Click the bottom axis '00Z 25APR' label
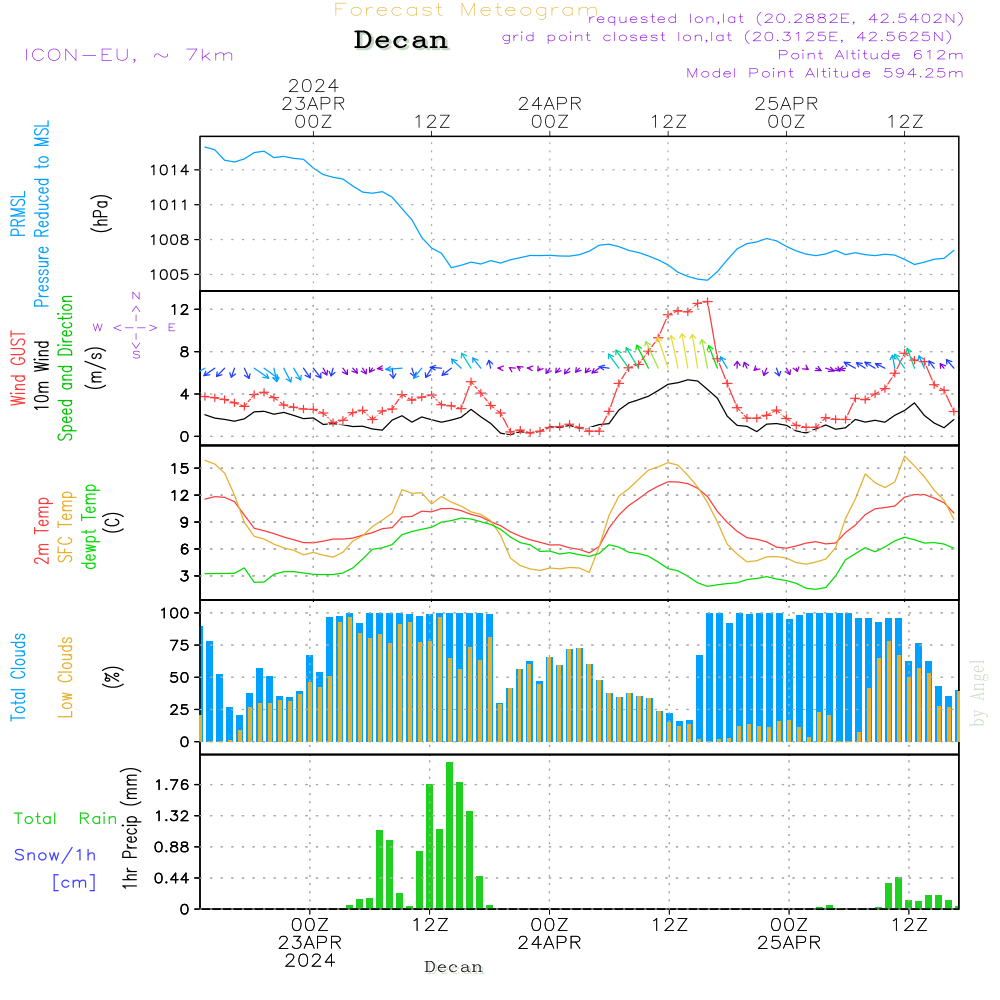 click(789, 934)
